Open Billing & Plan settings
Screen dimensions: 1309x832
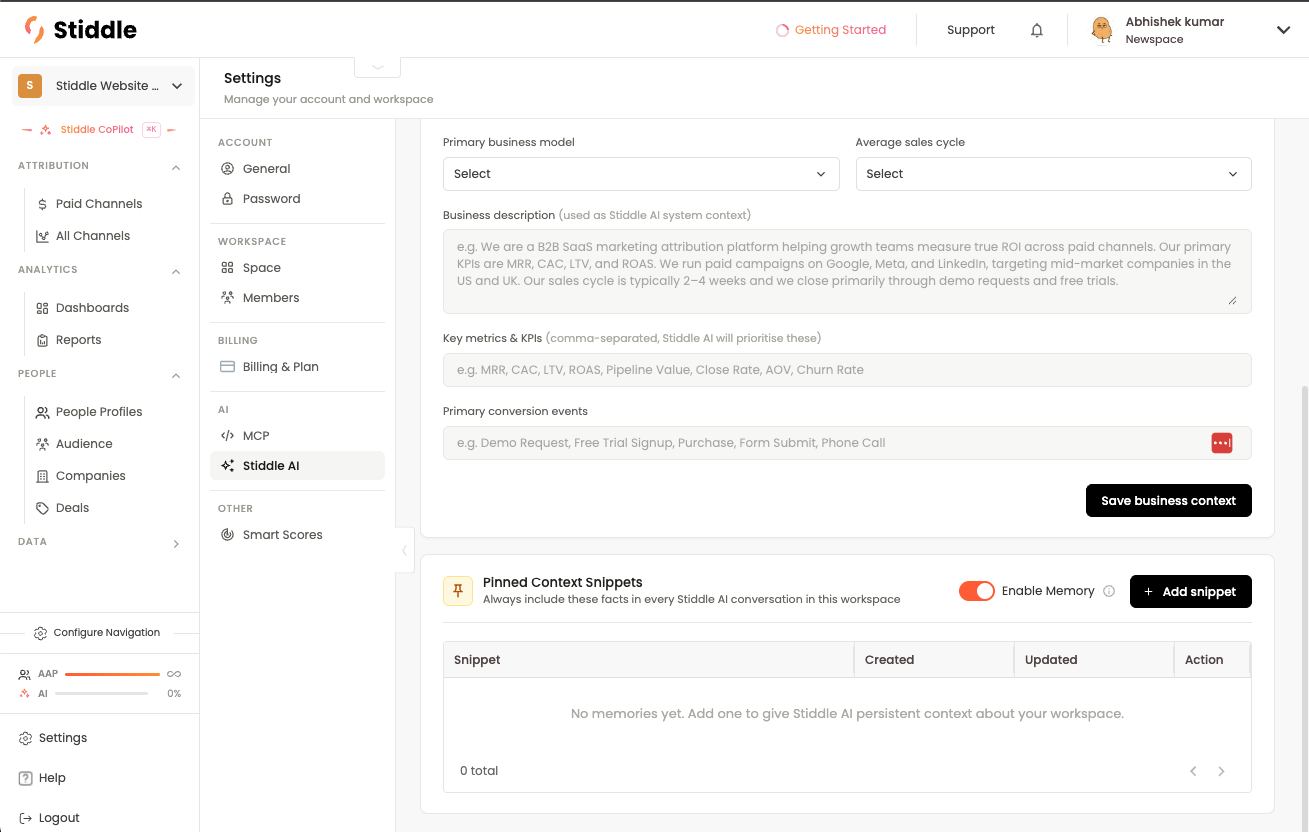coord(297,367)
